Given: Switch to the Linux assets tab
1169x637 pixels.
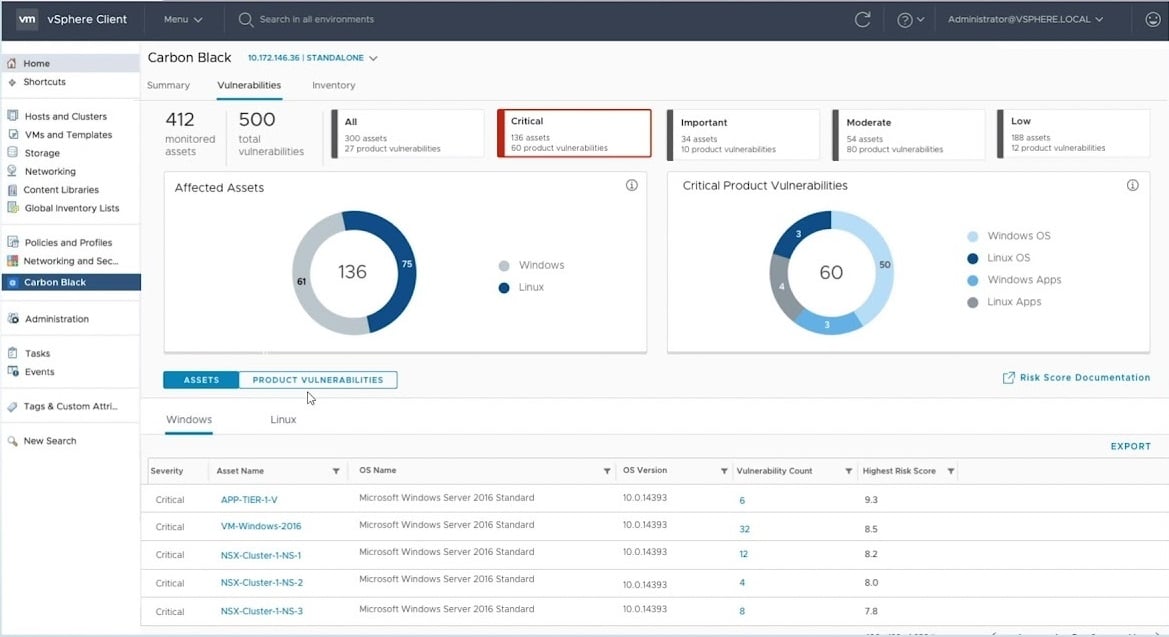Looking at the screenshot, I should [283, 419].
